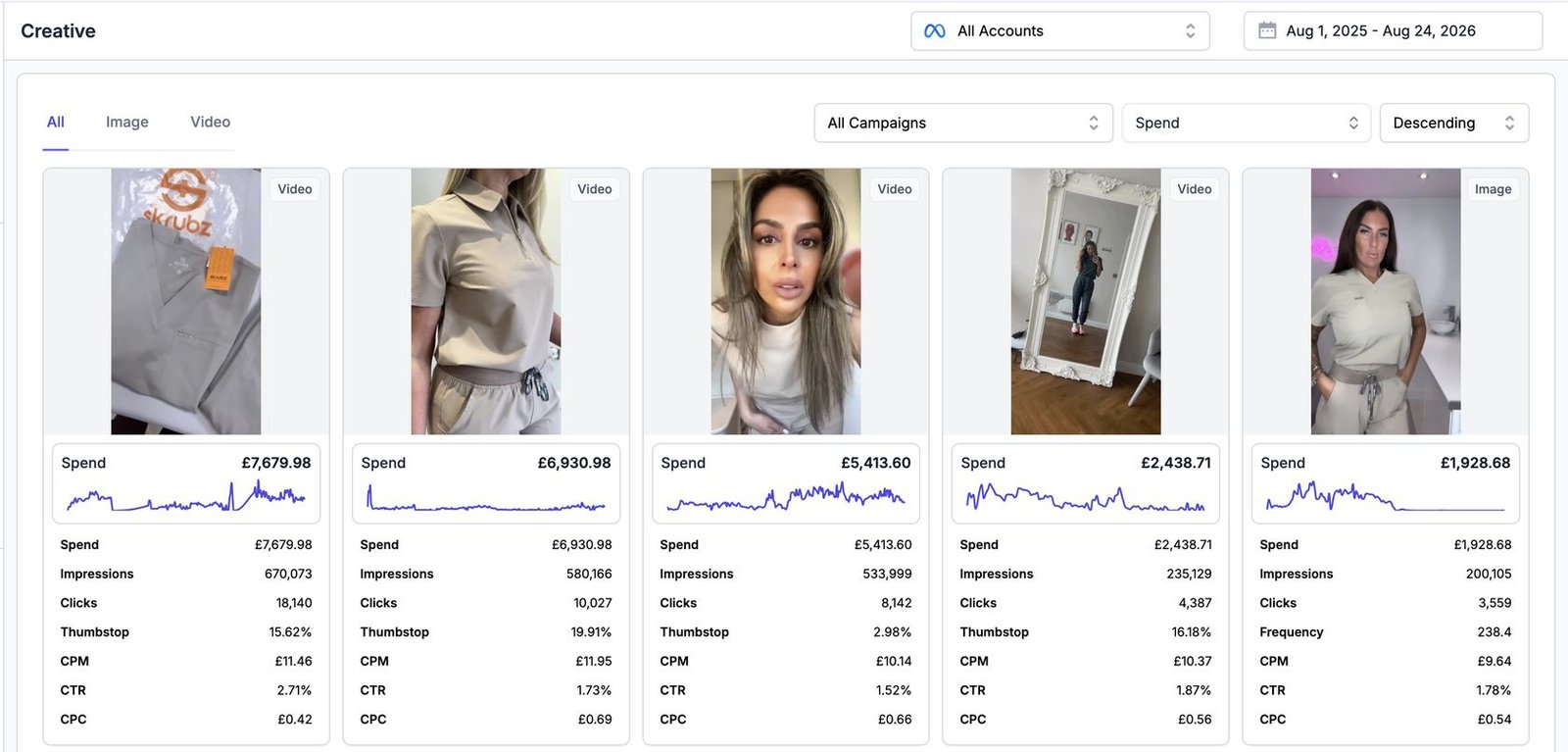Open the Aug 1, 2025 - Aug 24, 2026 date picker

pos(1393,31)
